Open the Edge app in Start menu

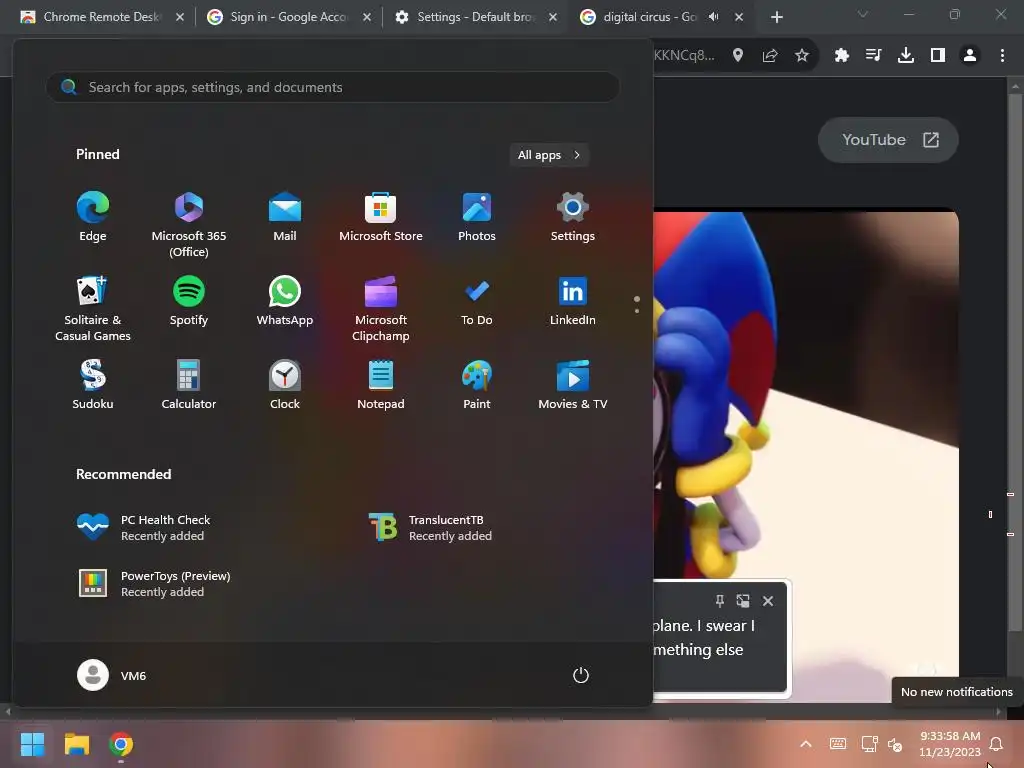tap(93, 217)
